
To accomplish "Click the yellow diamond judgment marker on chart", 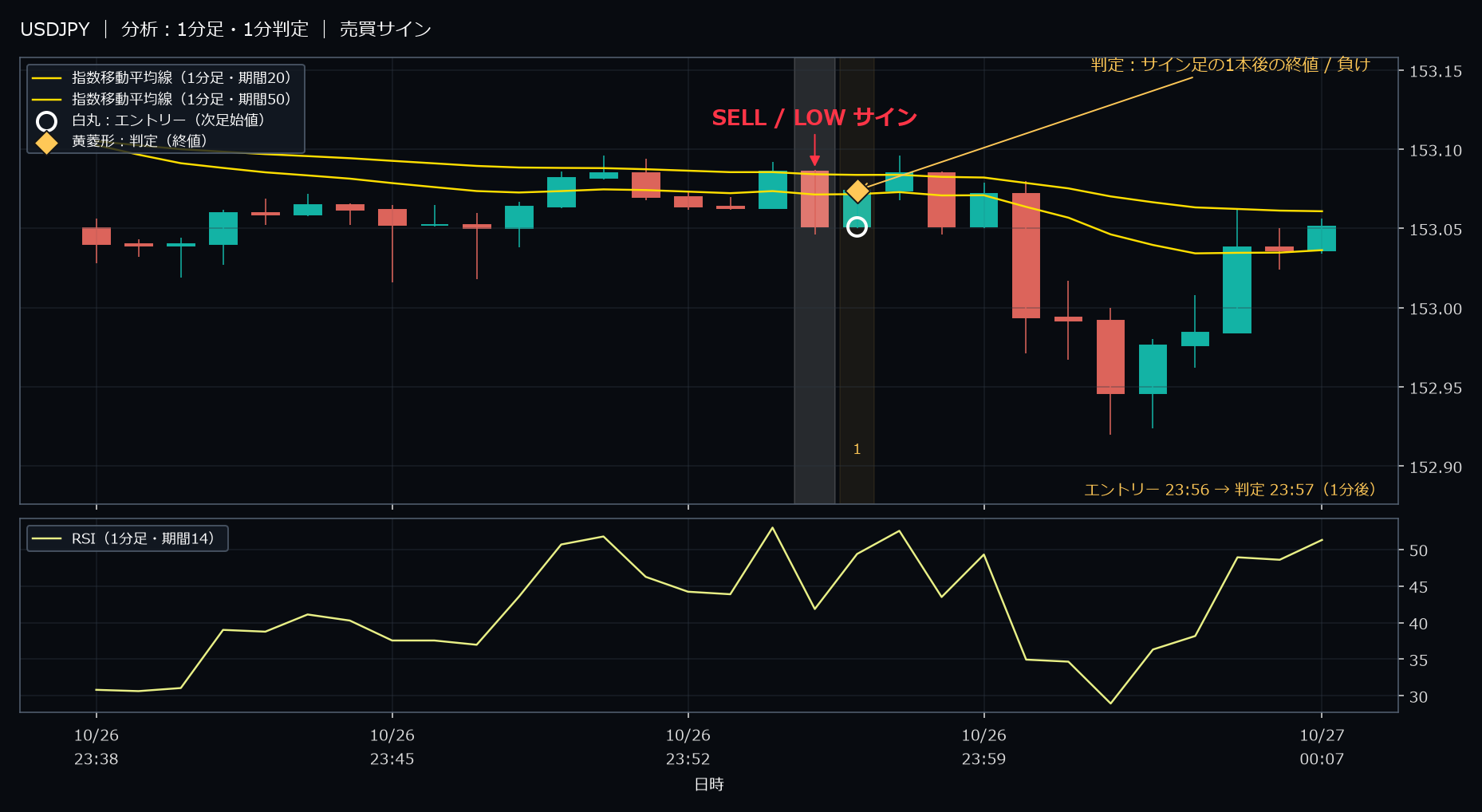I will click(857, 191).
